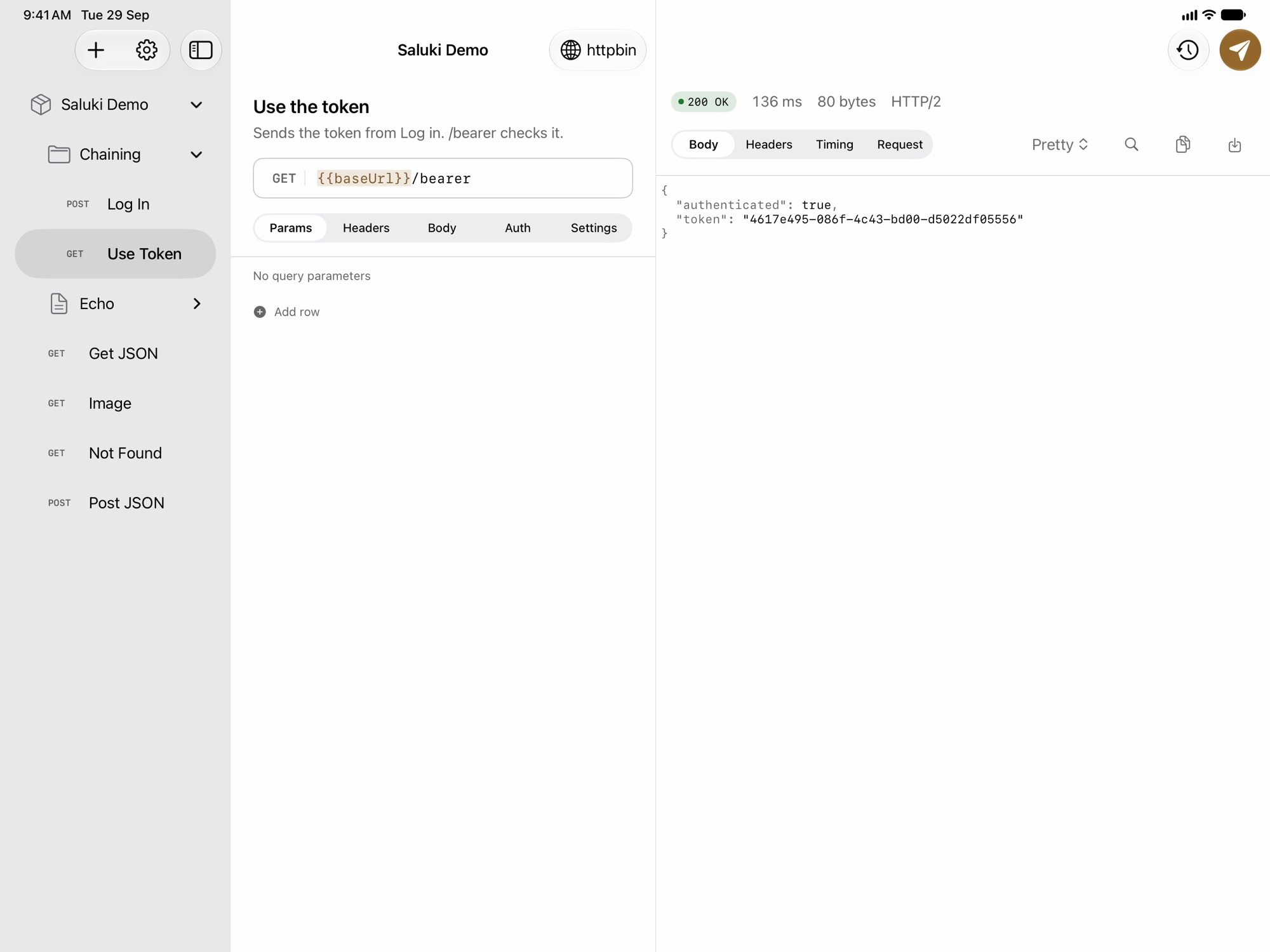Open the Image GET request
1270x952 pixels.
(x=116, y=403)
